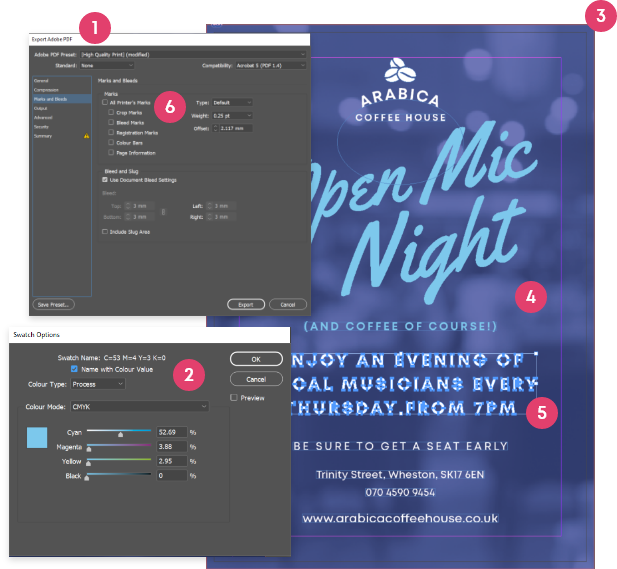Uncheck Name with Colour Value
The image size is (617, 569).
(74, 369)
